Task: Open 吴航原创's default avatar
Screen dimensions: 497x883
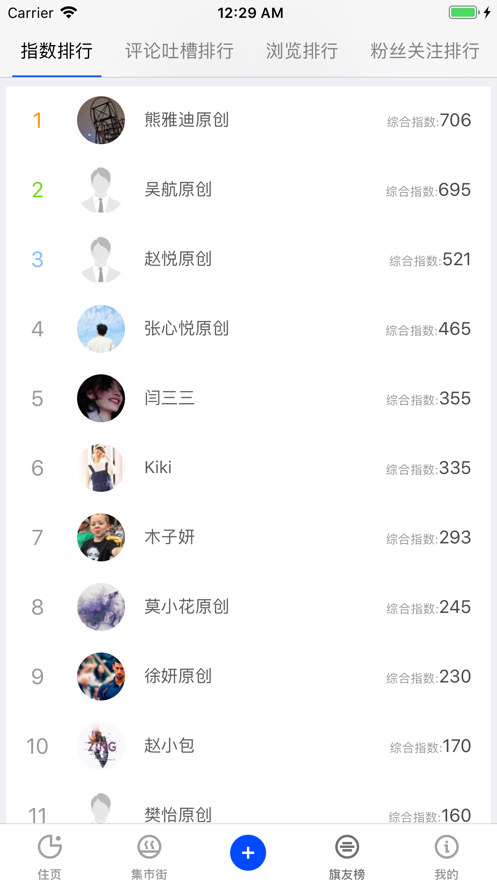Action: (101, 190)
